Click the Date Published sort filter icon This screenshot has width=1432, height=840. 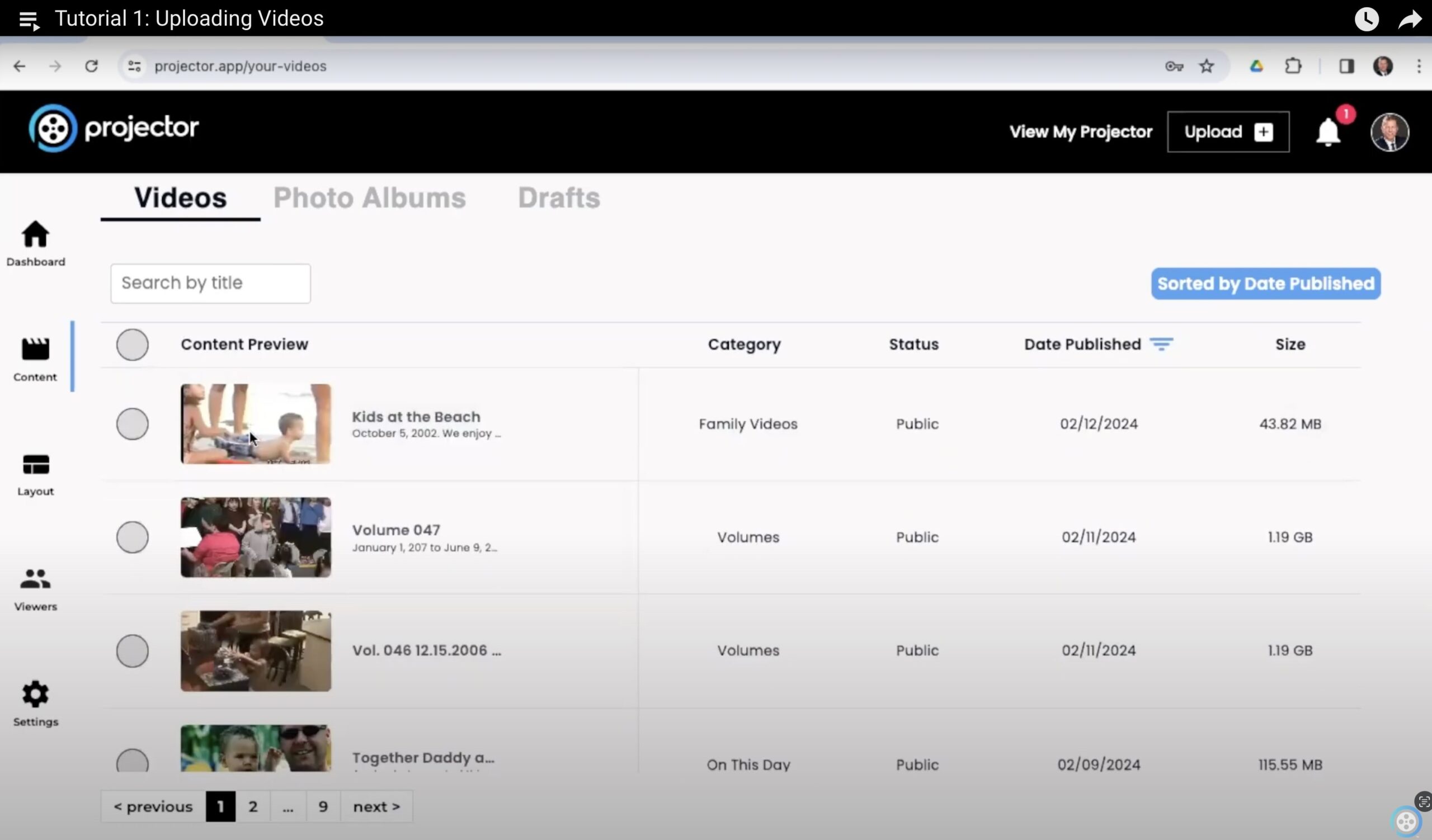coord(1161,344)
